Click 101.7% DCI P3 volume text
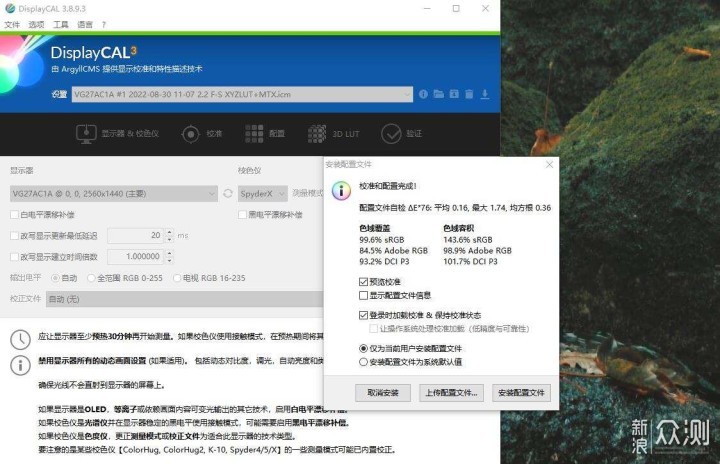Image resolution: width=720 pixels, height=464 pixels. (470, 262)
